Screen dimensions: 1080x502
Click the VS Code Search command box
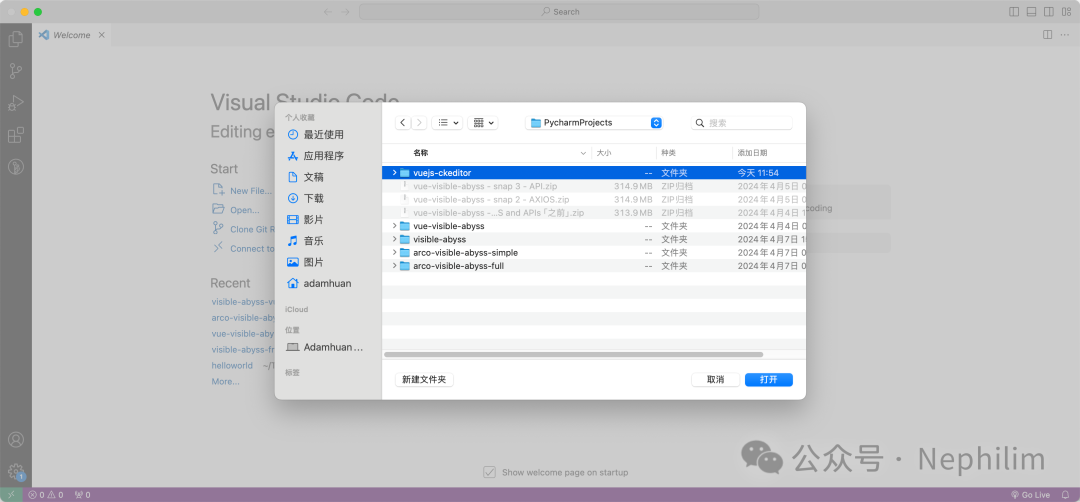click(559, 12)
